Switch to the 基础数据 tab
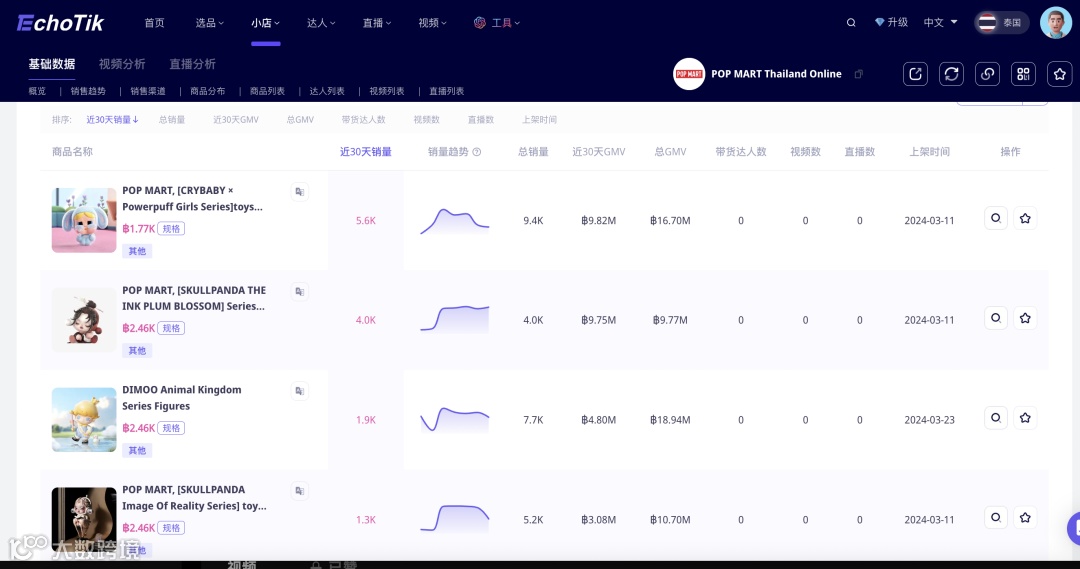Viewport: 1080px width, 569px height. pyautogui.click(x=52, y=64)
